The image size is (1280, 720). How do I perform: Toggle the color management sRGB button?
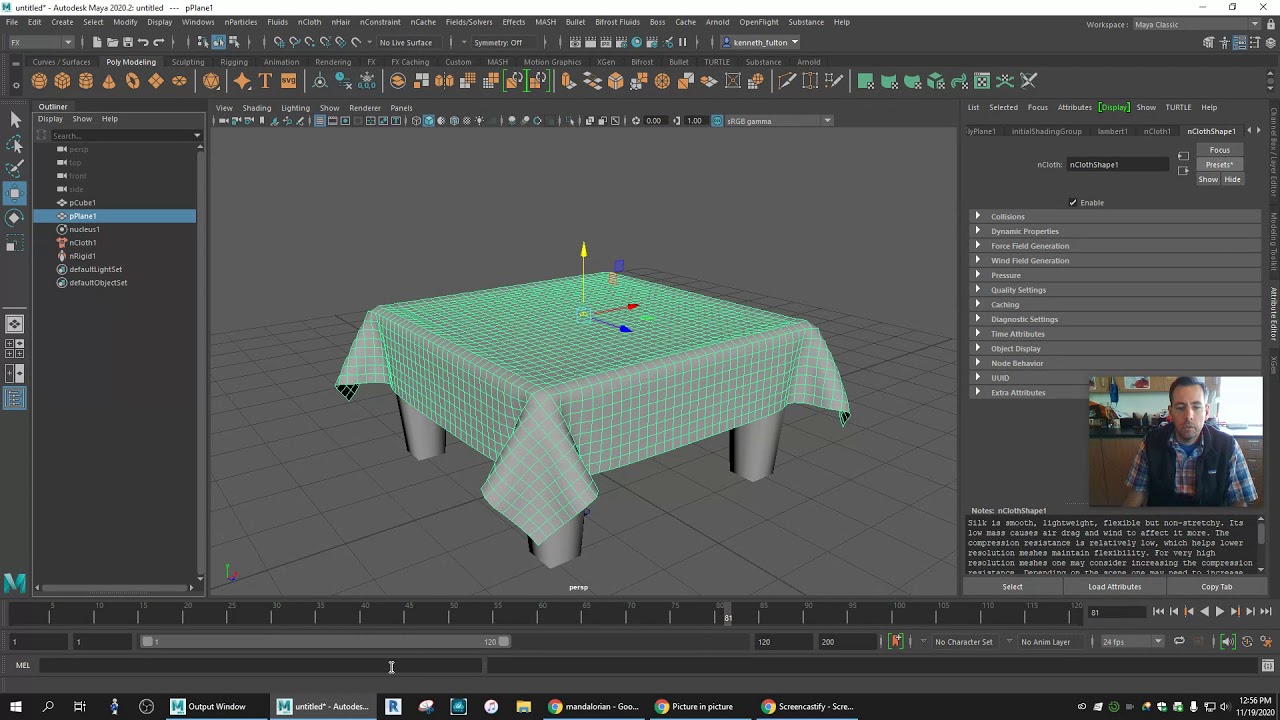tap(717, 121)
